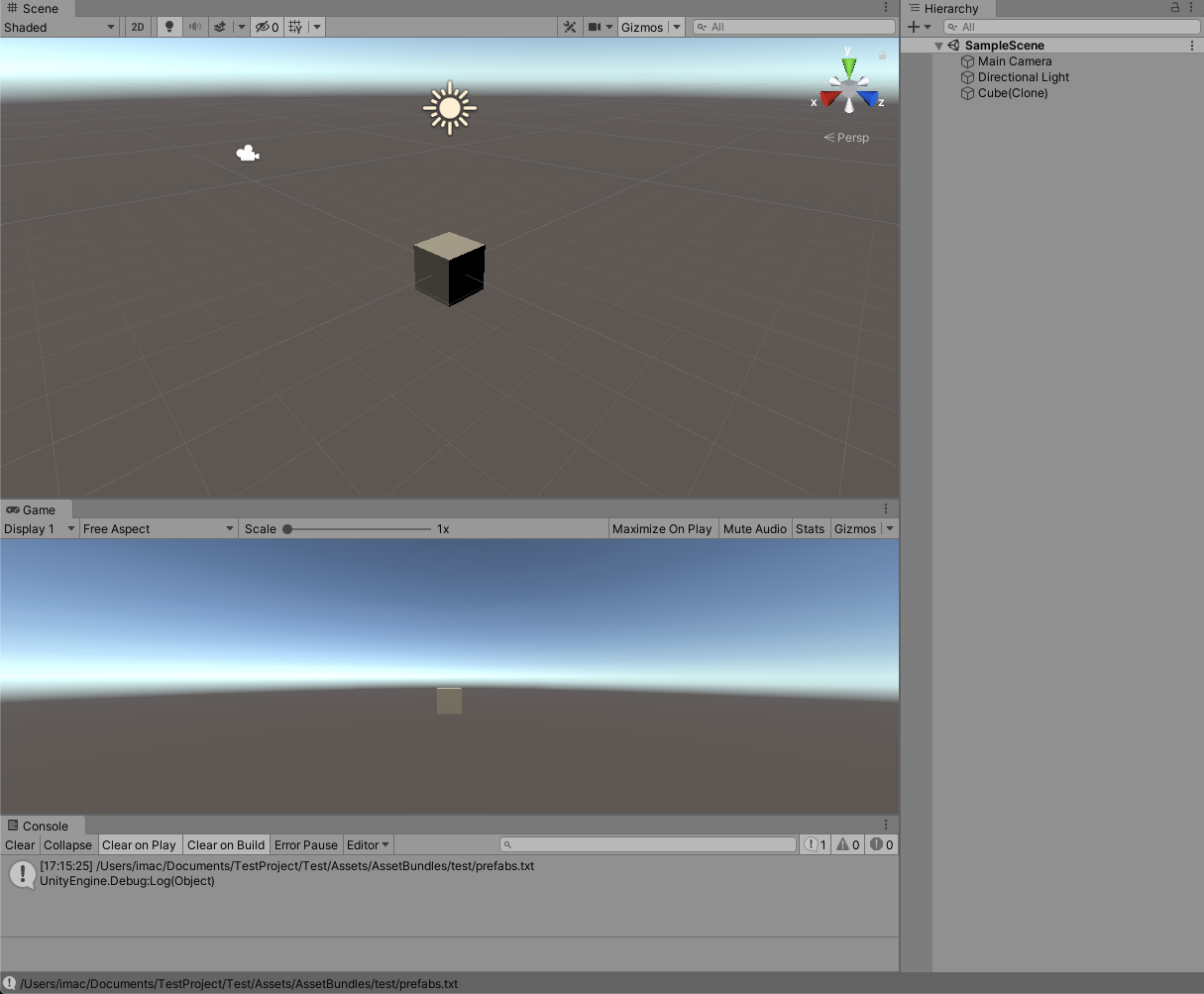
Task: Click Console search field
Action: (x=648, y=844)
